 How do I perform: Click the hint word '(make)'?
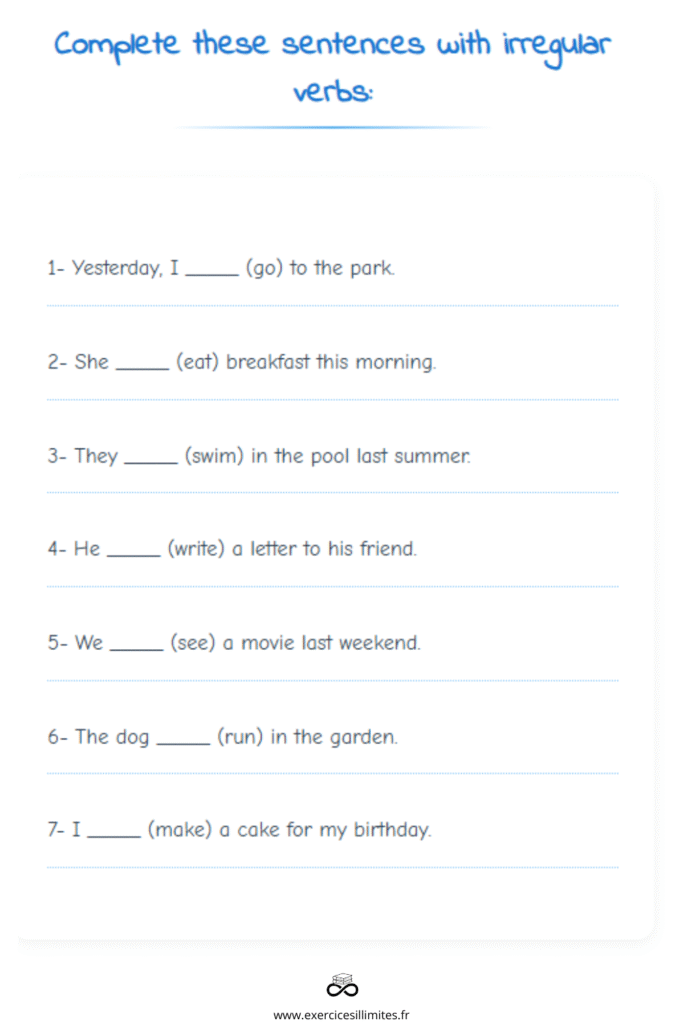[x=180, y=830]
